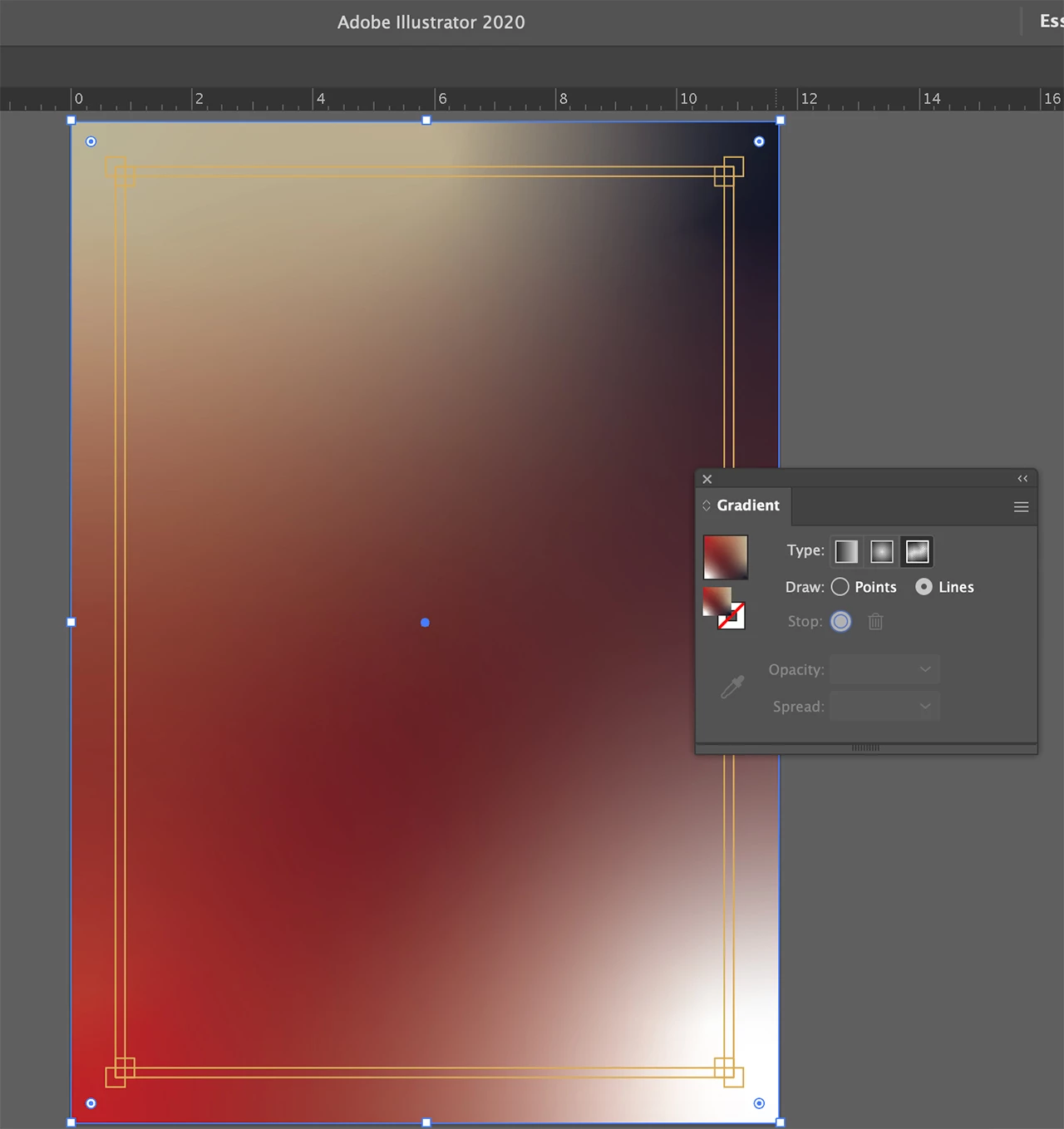This screenshot has width=1064, height=1129.
Task: Delete stop using the trash icon
Action: click(875, 621)
